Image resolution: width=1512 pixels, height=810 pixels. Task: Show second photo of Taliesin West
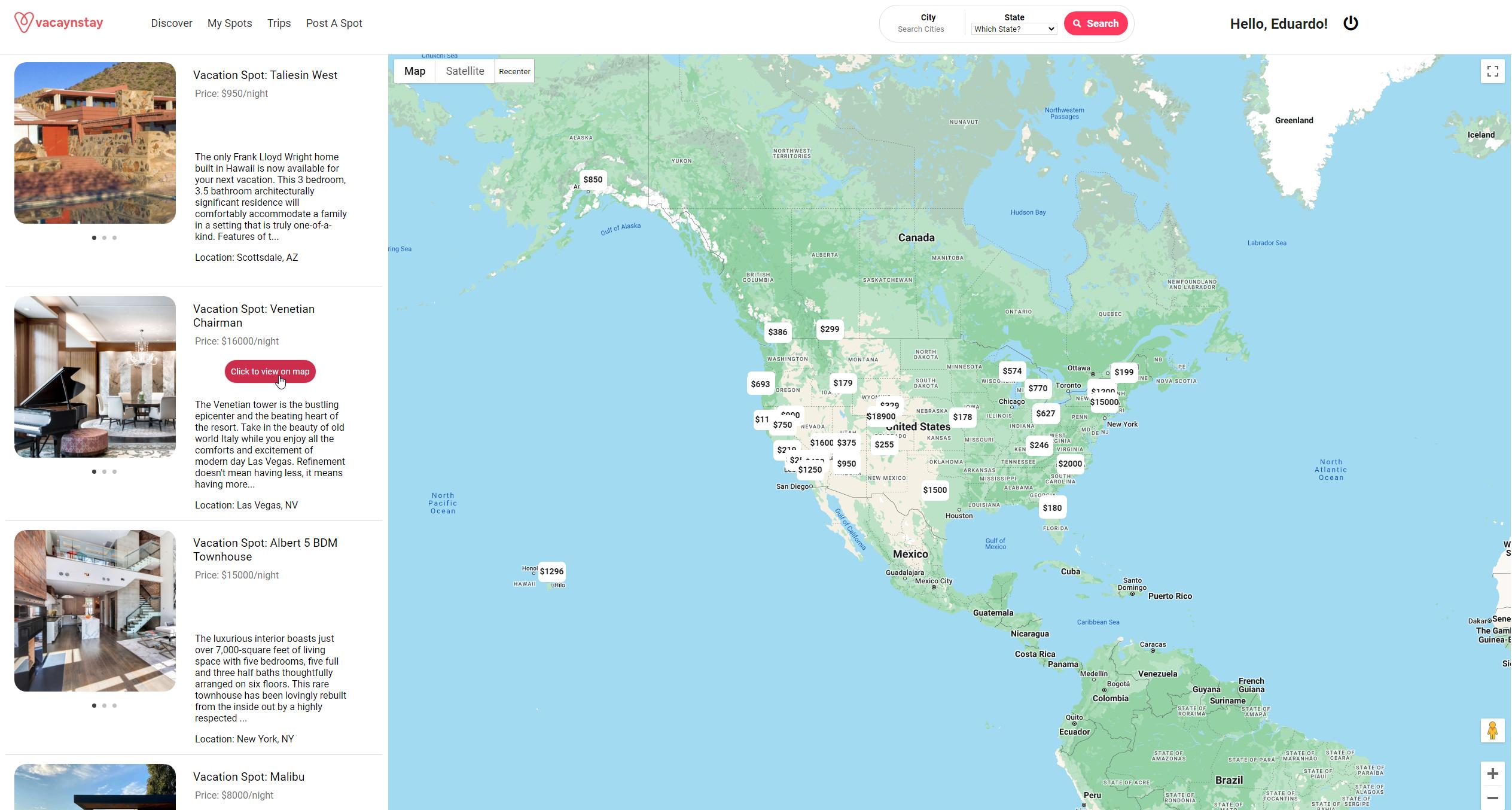click(x=104, y=238)
